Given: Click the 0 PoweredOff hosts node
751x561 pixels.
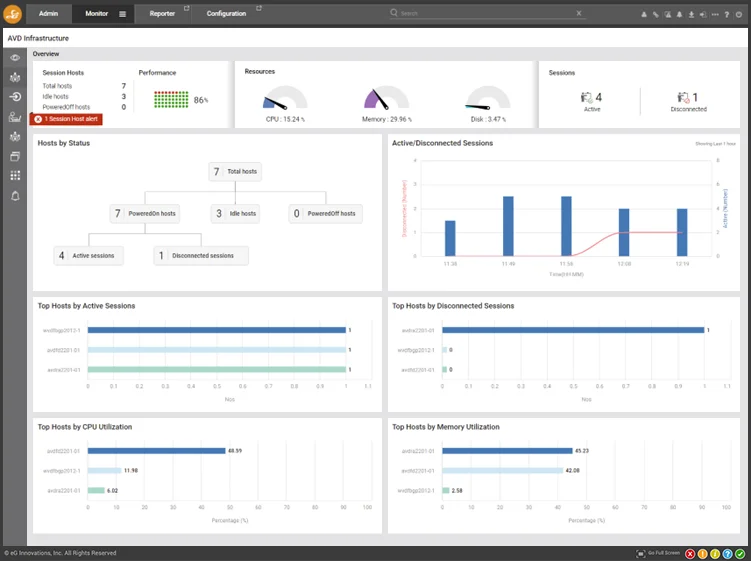Looking at the screenshot, I should point(326,214).
